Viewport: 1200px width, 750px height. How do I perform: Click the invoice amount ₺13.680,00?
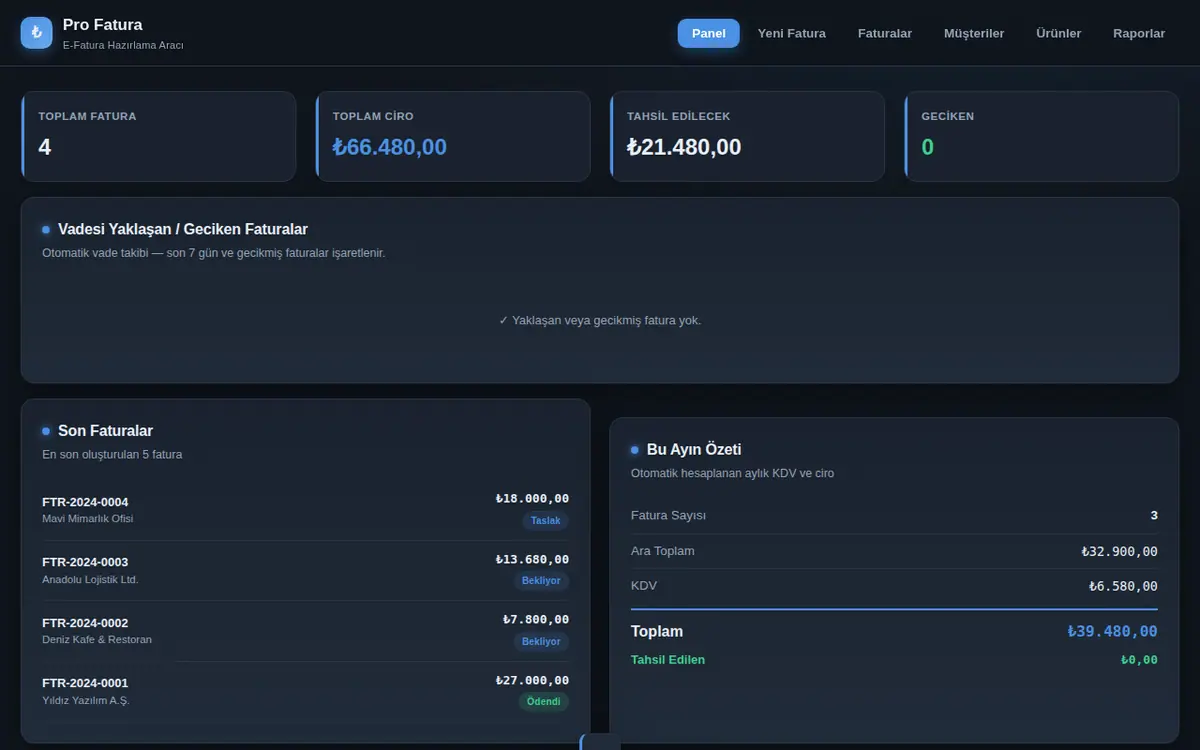[x=532, y=559]
